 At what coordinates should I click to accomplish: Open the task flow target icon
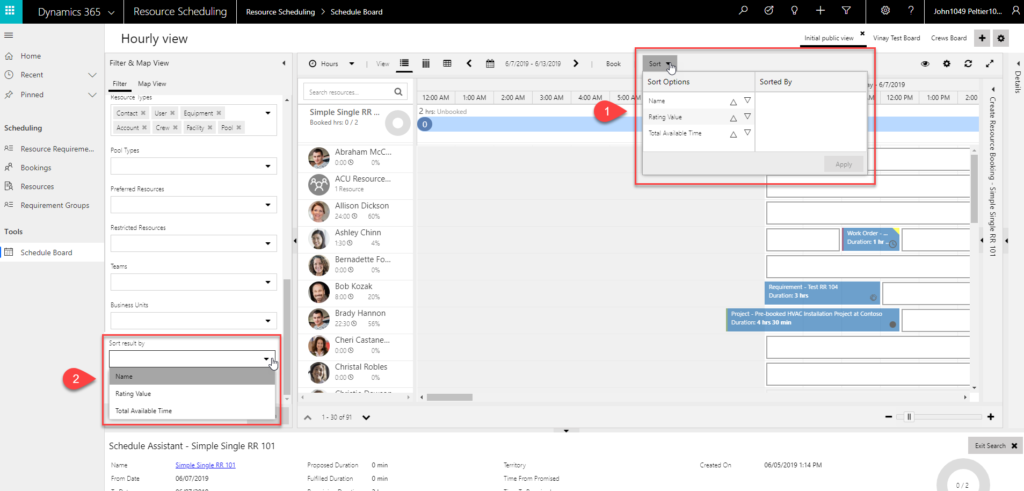[769, 10]
